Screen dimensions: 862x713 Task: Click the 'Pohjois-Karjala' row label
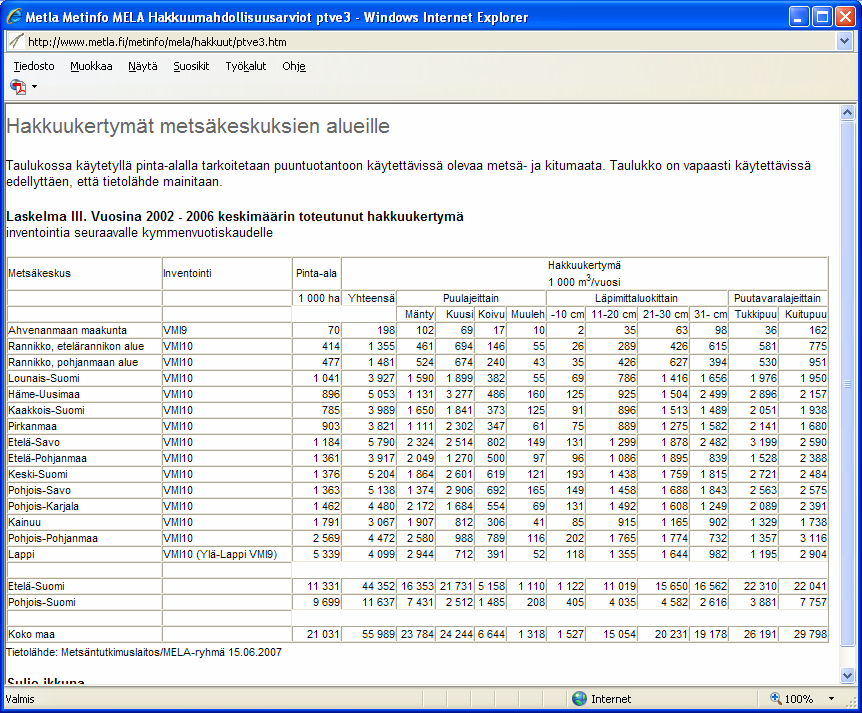[x=43, y=506]
